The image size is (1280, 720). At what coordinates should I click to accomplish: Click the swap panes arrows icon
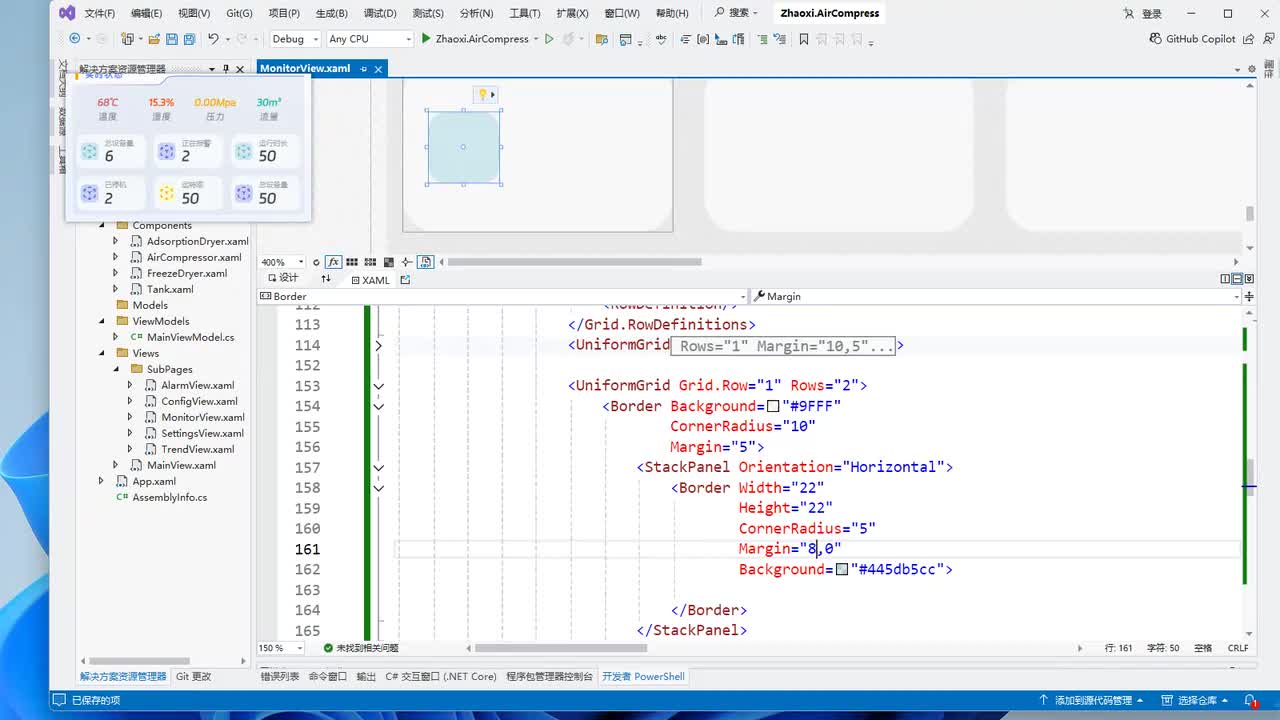326,279
